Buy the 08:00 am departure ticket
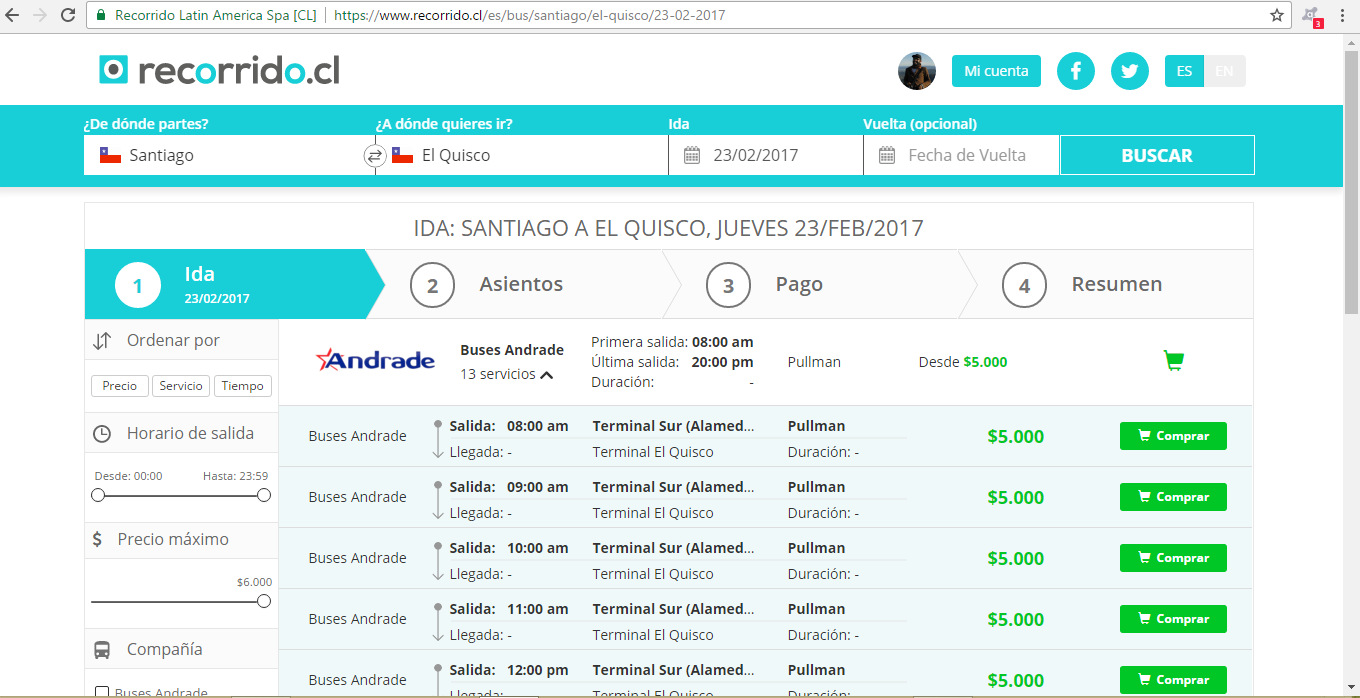 [1173, 436]
